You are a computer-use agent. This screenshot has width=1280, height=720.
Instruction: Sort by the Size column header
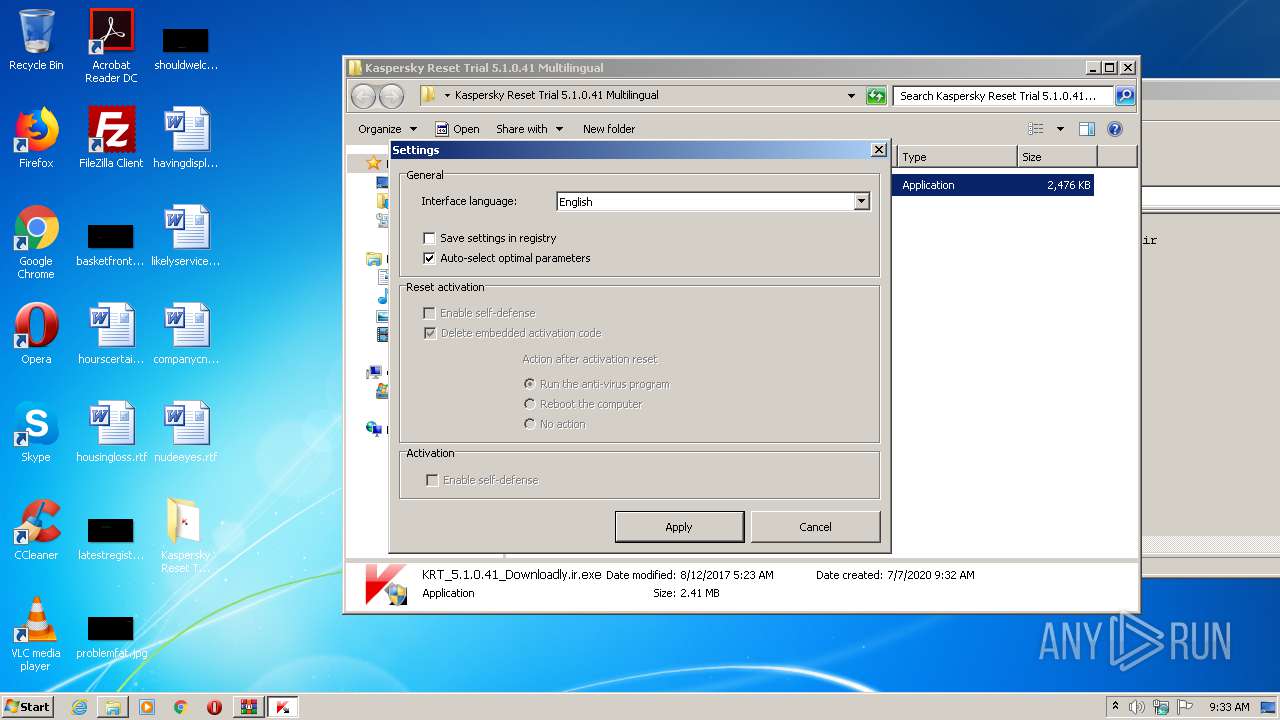[1057, 157]
